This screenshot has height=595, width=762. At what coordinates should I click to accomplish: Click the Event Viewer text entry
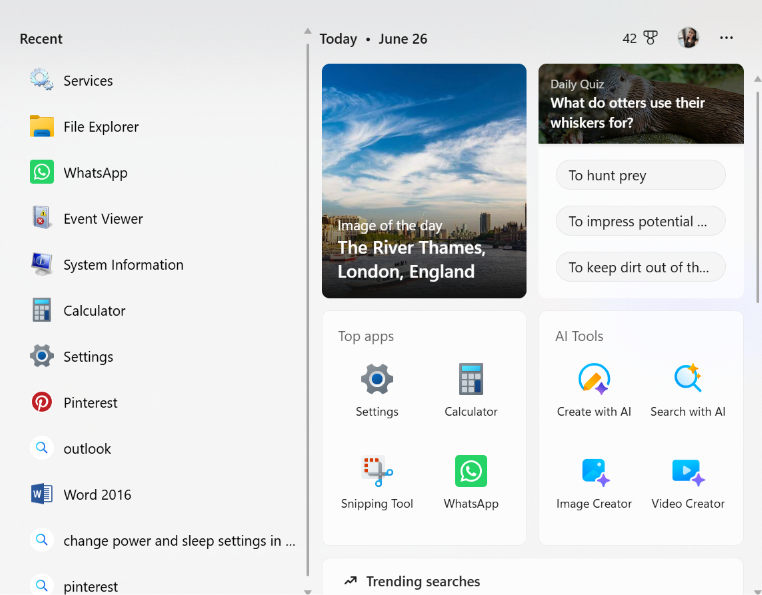pos(103,219)
